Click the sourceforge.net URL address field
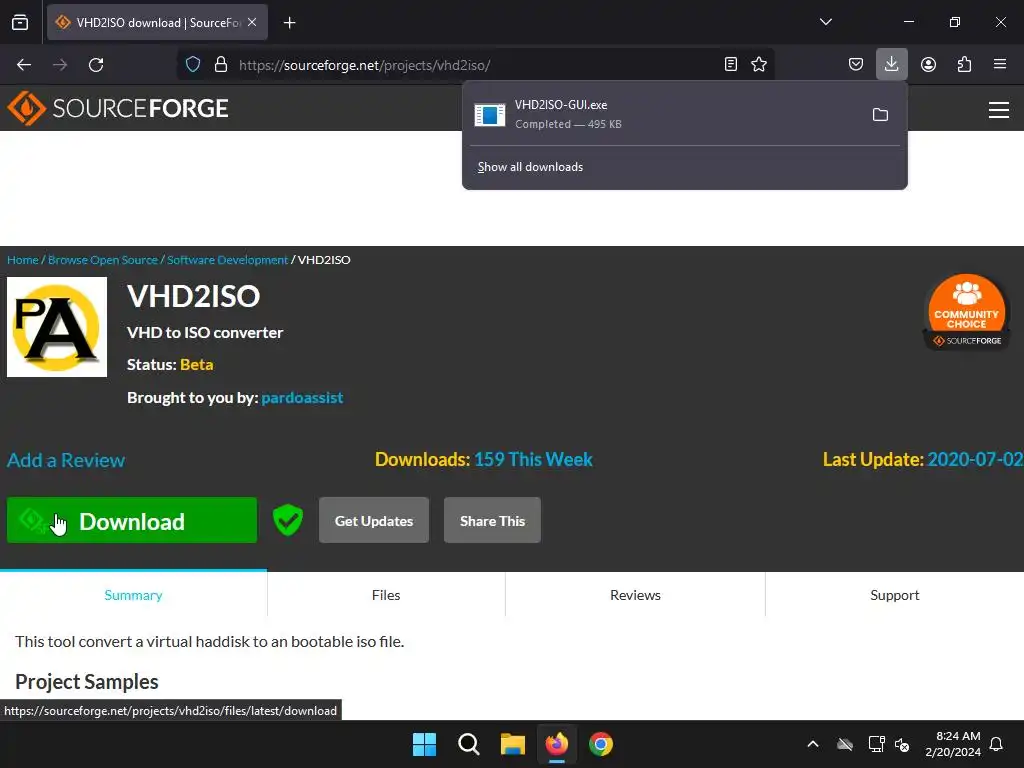The height and width of the screenshot is (768, 1024). tap(475, 65)
